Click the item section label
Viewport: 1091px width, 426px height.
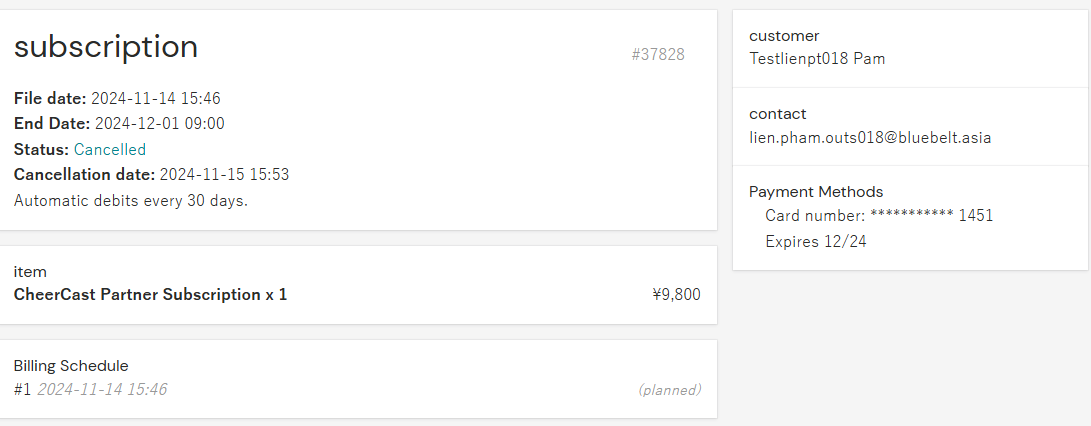coord(30,272)
